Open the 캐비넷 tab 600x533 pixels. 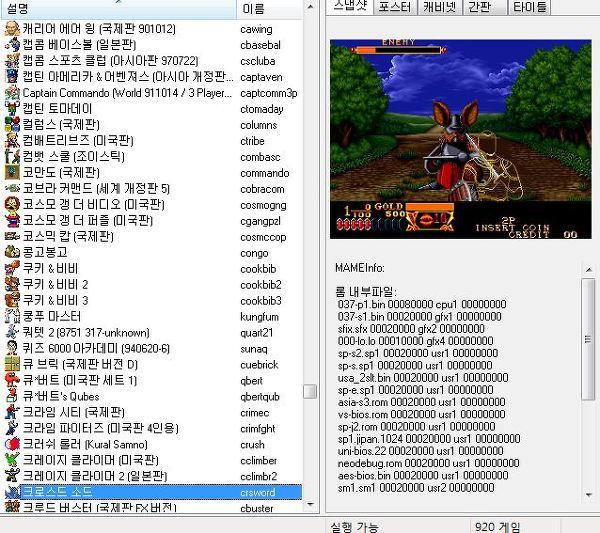tap(439, 7)
